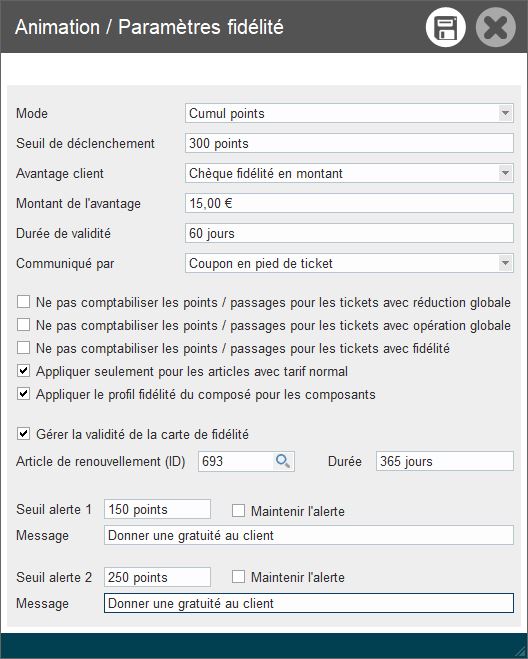
Task: Check Maintenir l'alerte for Seuil alerte 1
Action: 238,511
